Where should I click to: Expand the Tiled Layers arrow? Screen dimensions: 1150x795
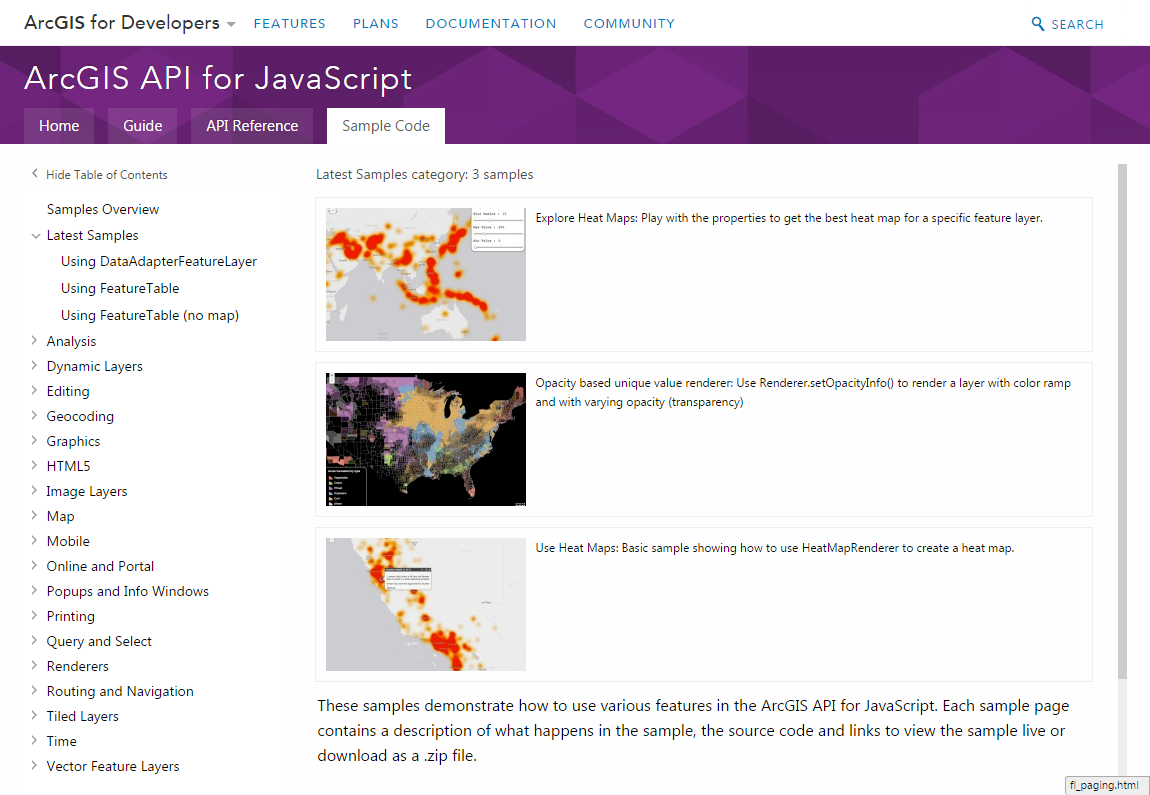tap(34, 714)
